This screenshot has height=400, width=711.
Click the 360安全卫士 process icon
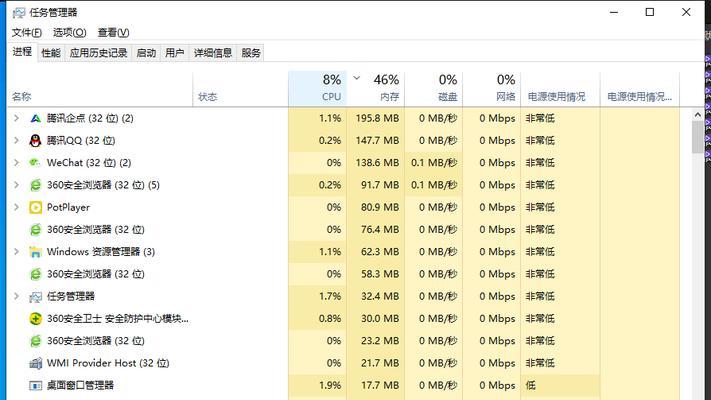click(35, 318)
